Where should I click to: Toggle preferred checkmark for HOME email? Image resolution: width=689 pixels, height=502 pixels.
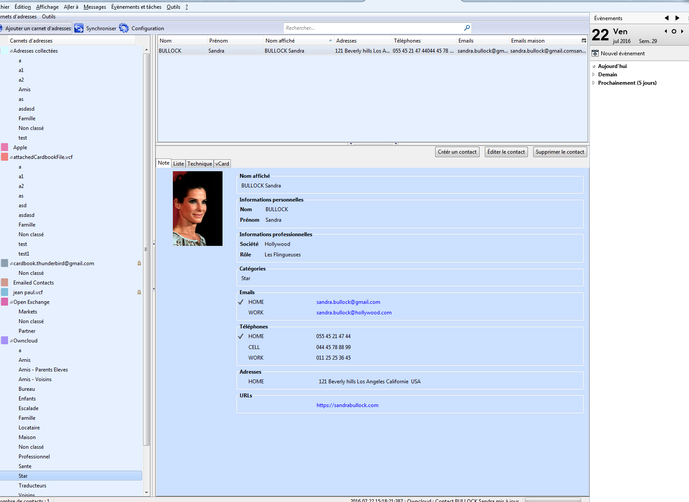(240, 302)
